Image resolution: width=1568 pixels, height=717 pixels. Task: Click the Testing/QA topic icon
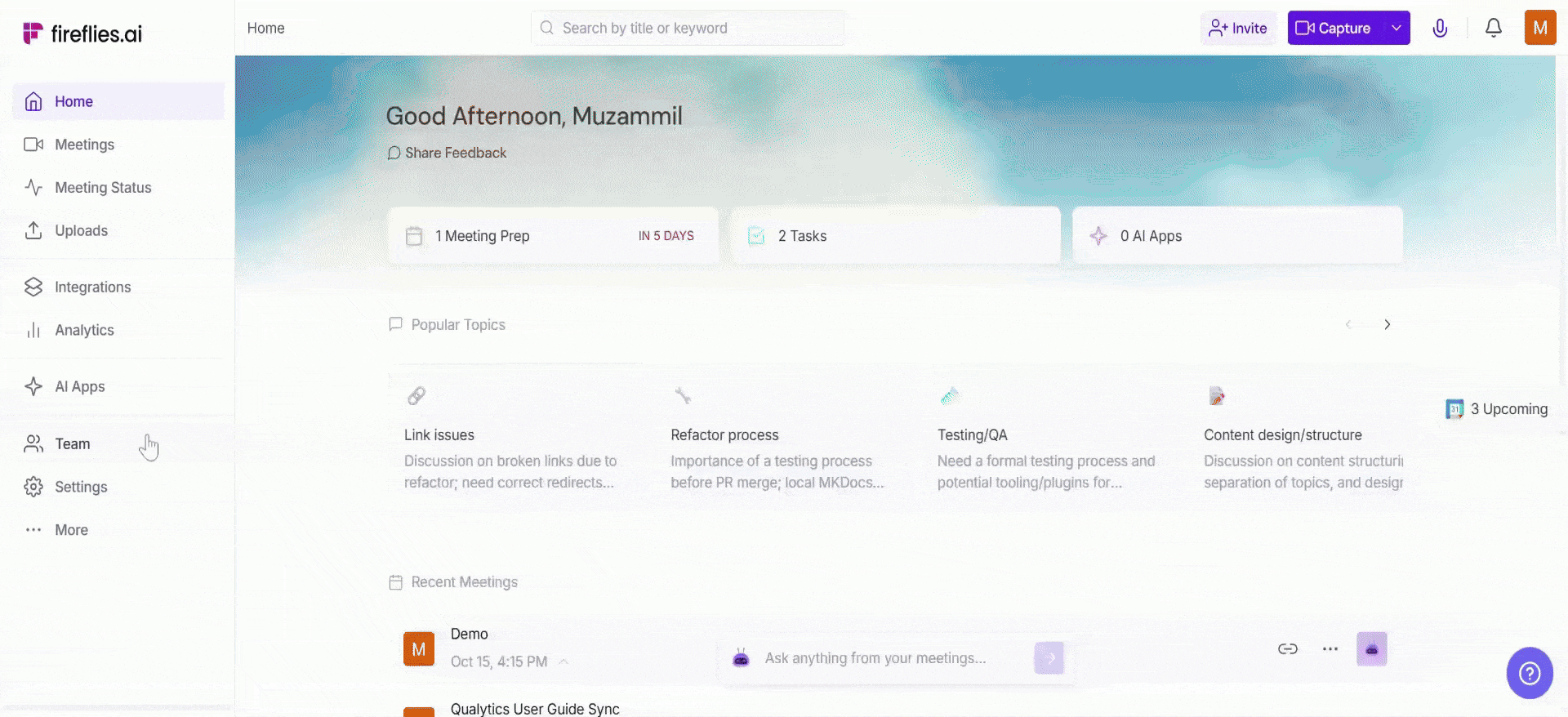[x=950, y=396]
